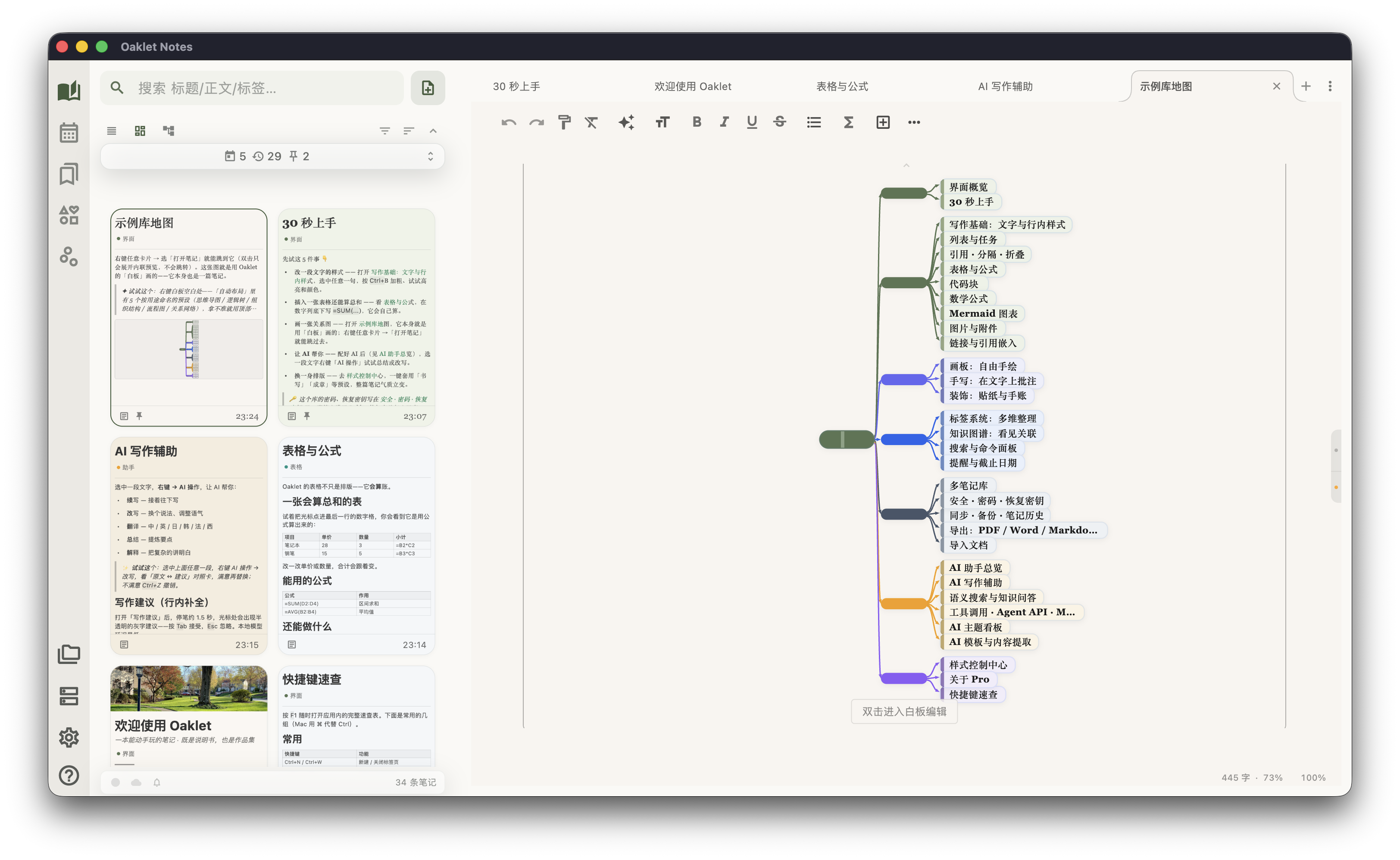Switch to the 欢迎使用 Oaklet tab
This screenshot has width=1400, height=860.
click(692, 87)
